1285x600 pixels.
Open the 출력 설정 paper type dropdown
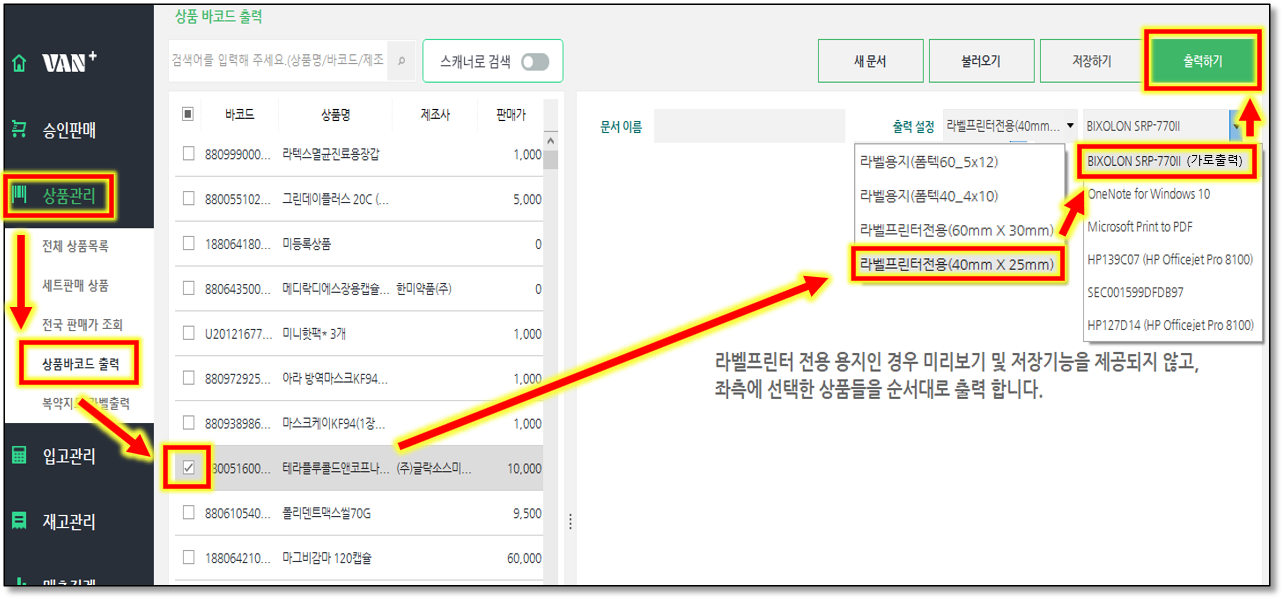(x=1011, y=126)
